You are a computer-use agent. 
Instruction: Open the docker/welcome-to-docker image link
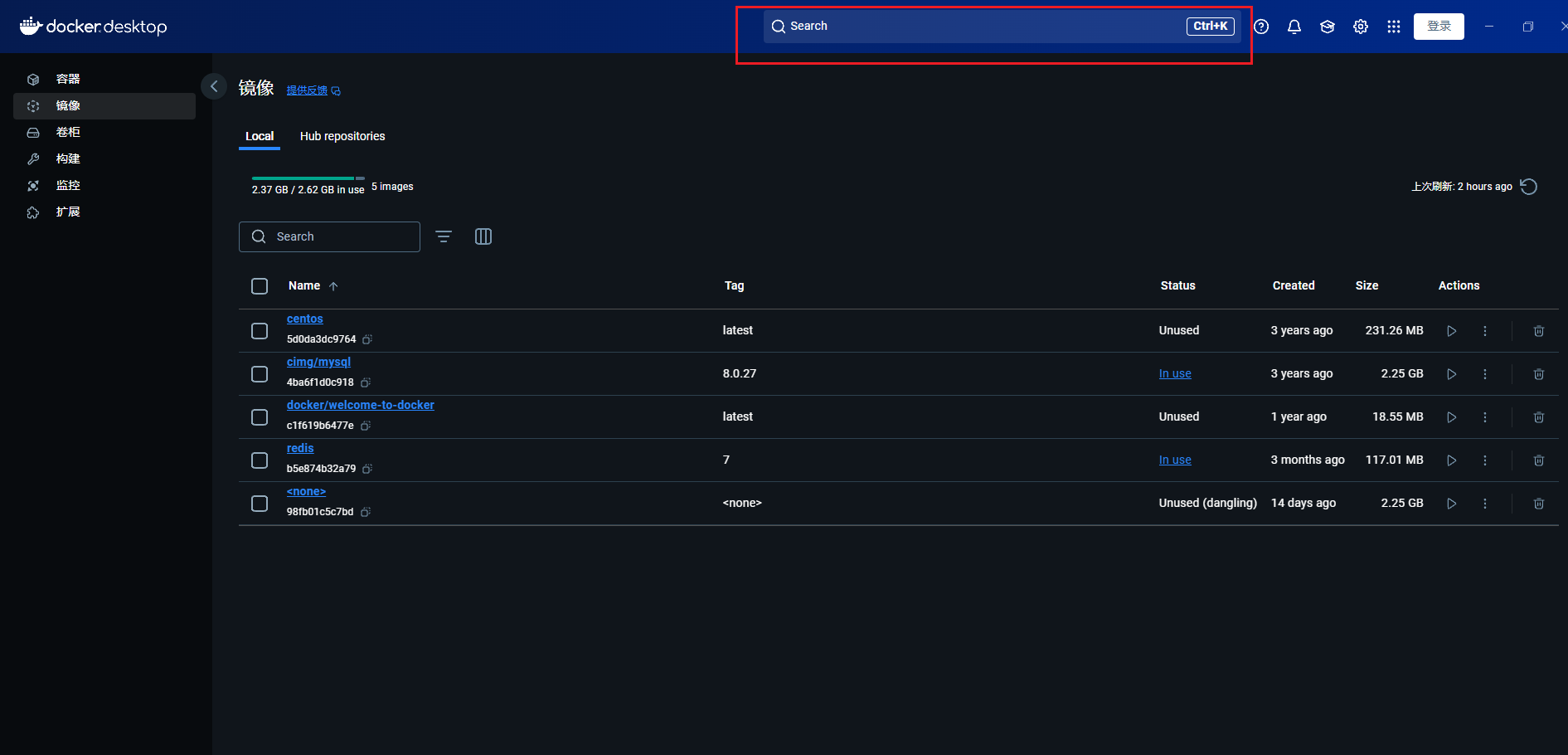tap(361, 405)
